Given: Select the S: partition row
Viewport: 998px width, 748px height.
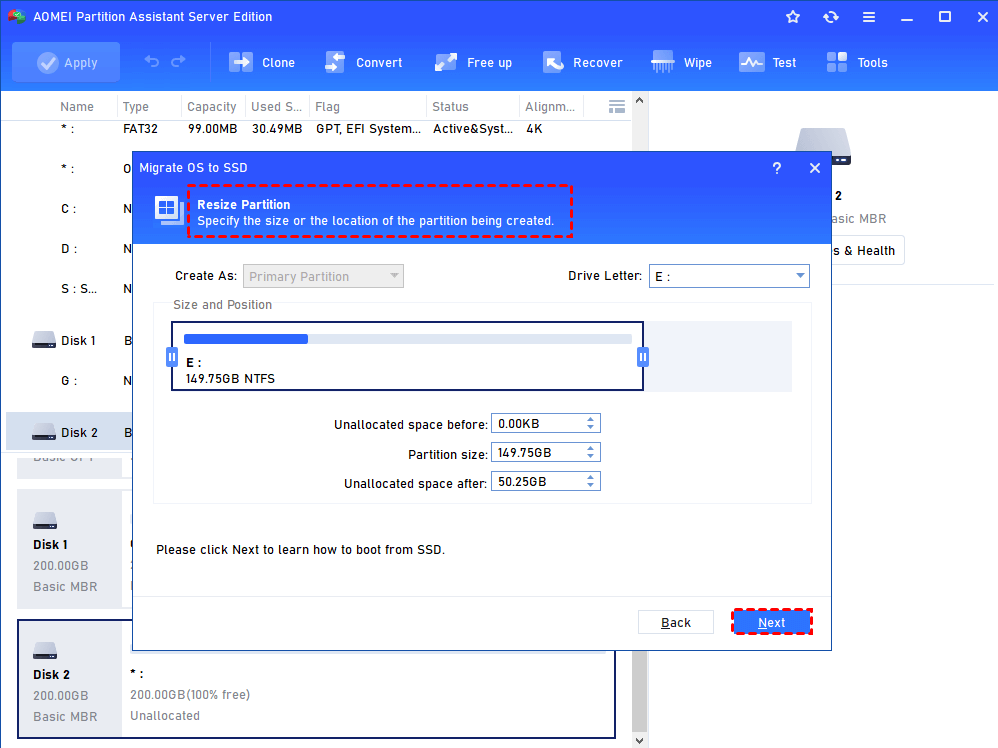Looking at the screenshot, I should click(x=69, y=288).
